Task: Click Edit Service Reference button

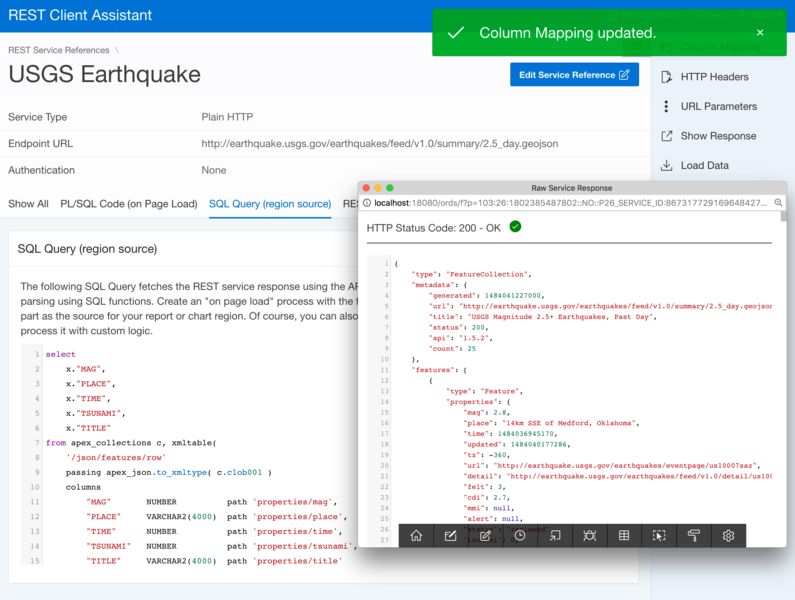Action: (x=574, y=75)
